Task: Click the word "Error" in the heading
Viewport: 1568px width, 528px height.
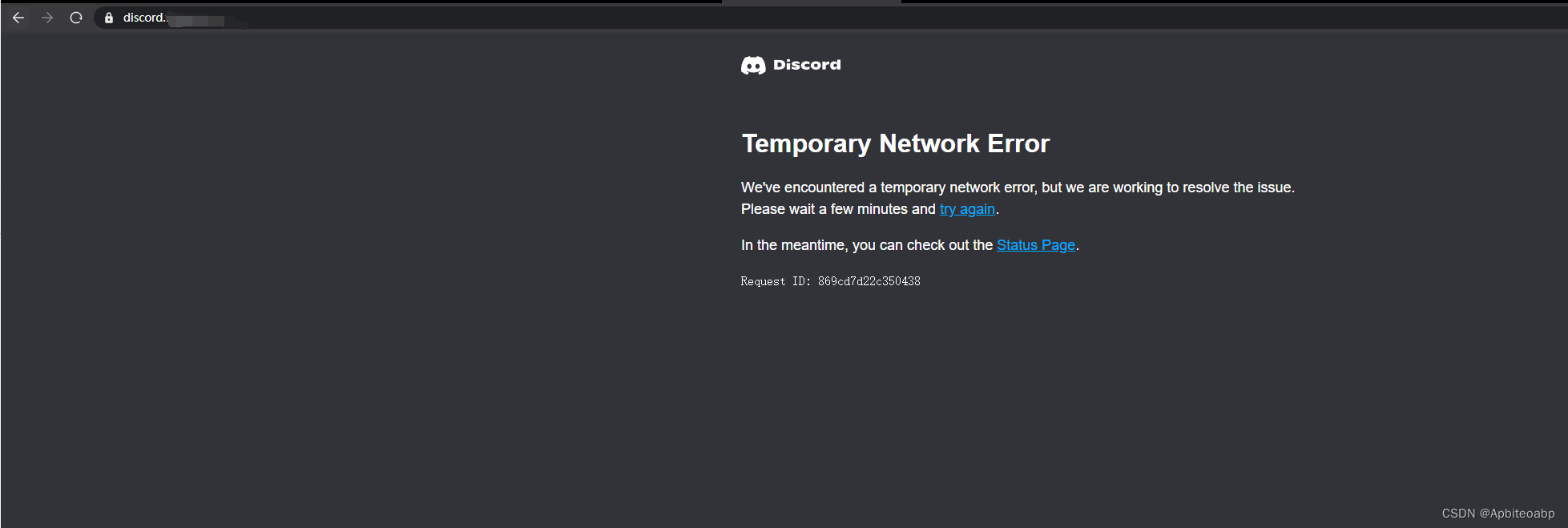Action: (1018, 143)
